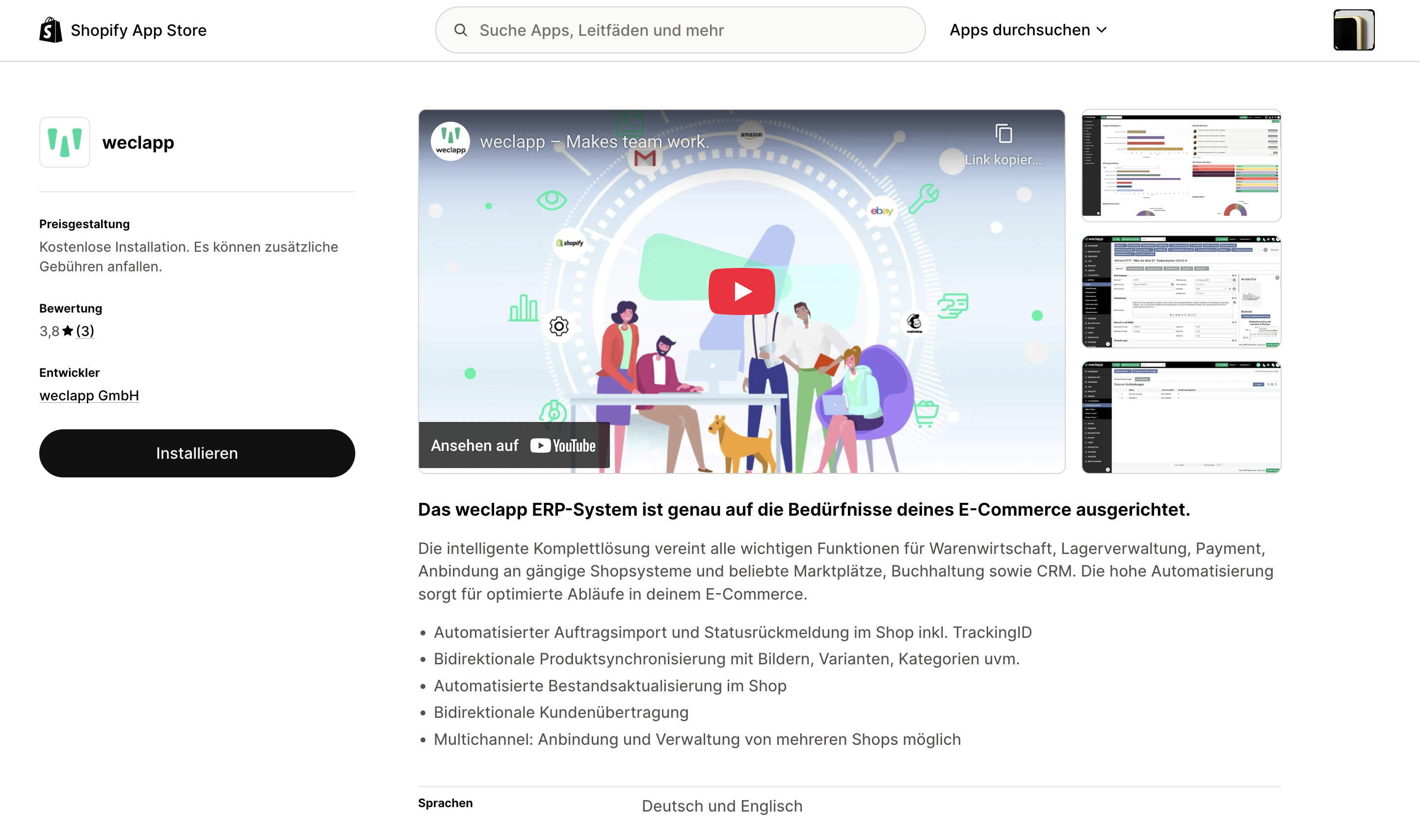Install the weclapp app

[x=197, y=453]
